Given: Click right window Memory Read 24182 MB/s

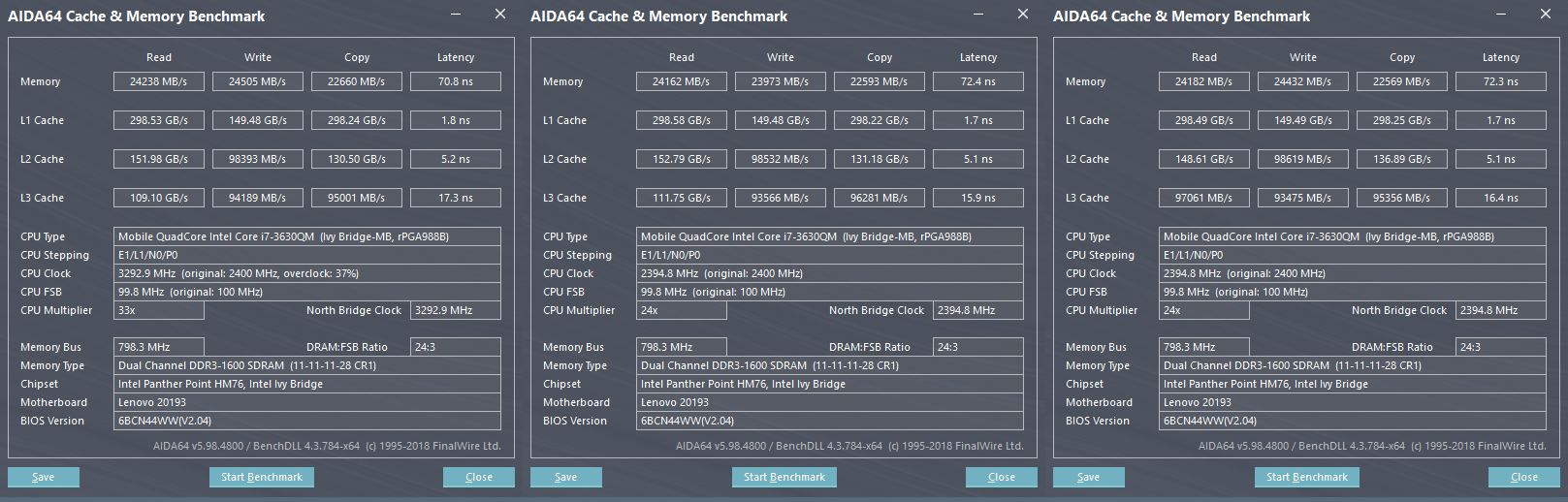Looking at the screenshot, I should pos(1204,81).
